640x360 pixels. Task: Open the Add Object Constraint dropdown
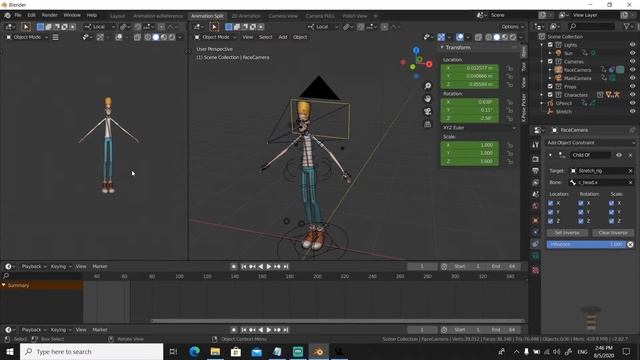point(591,143)
